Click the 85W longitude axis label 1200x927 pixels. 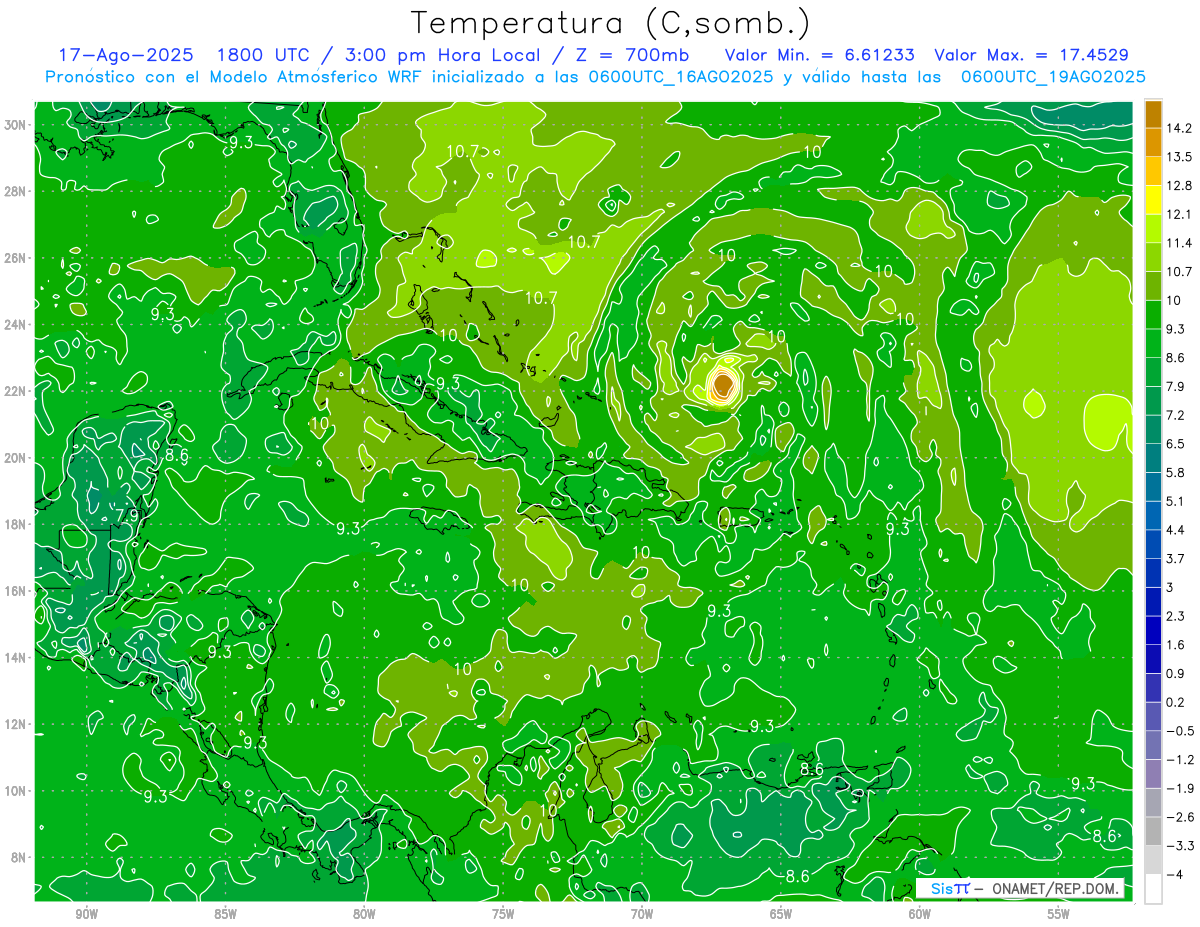pos(225,914)
